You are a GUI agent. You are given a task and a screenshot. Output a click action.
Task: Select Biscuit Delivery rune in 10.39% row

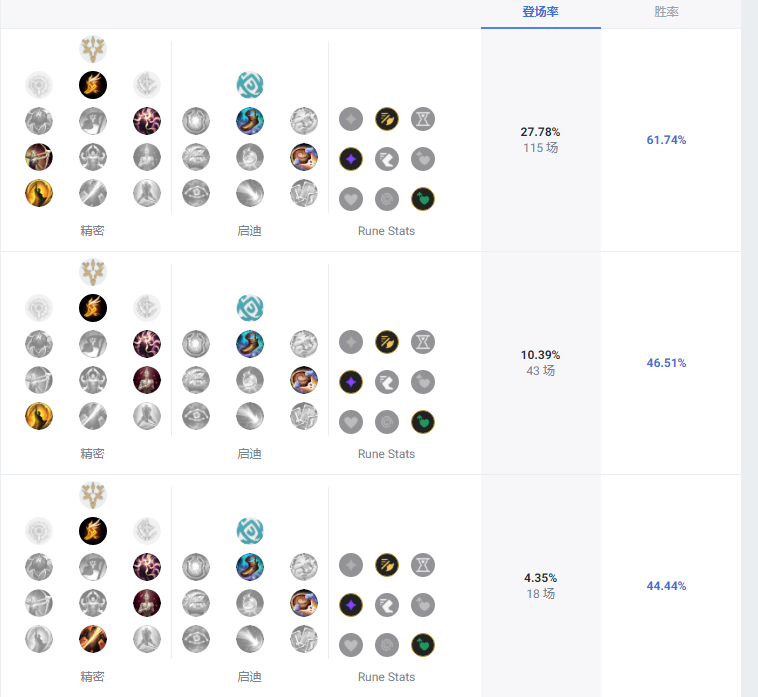pos(304,380)
